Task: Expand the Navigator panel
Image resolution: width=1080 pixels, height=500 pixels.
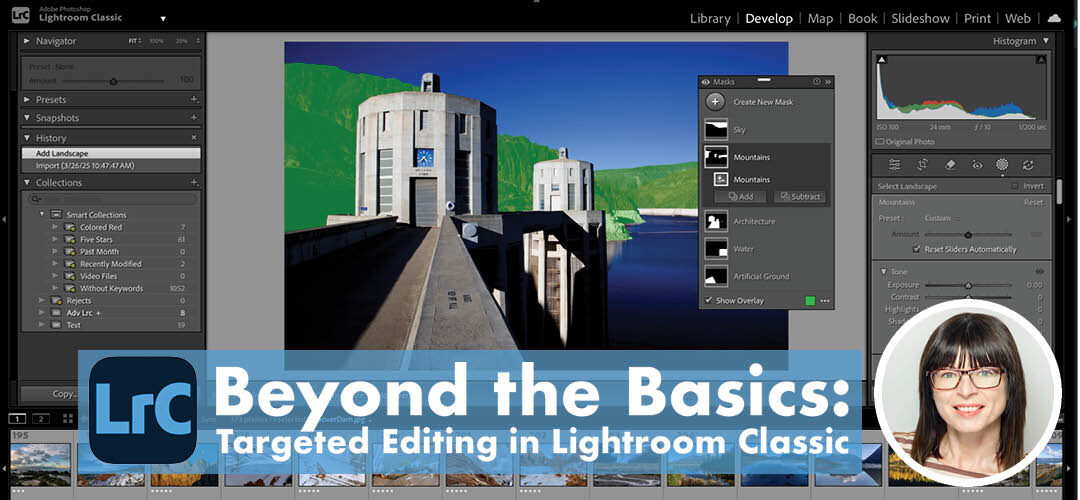Action: tap(28, 41)
